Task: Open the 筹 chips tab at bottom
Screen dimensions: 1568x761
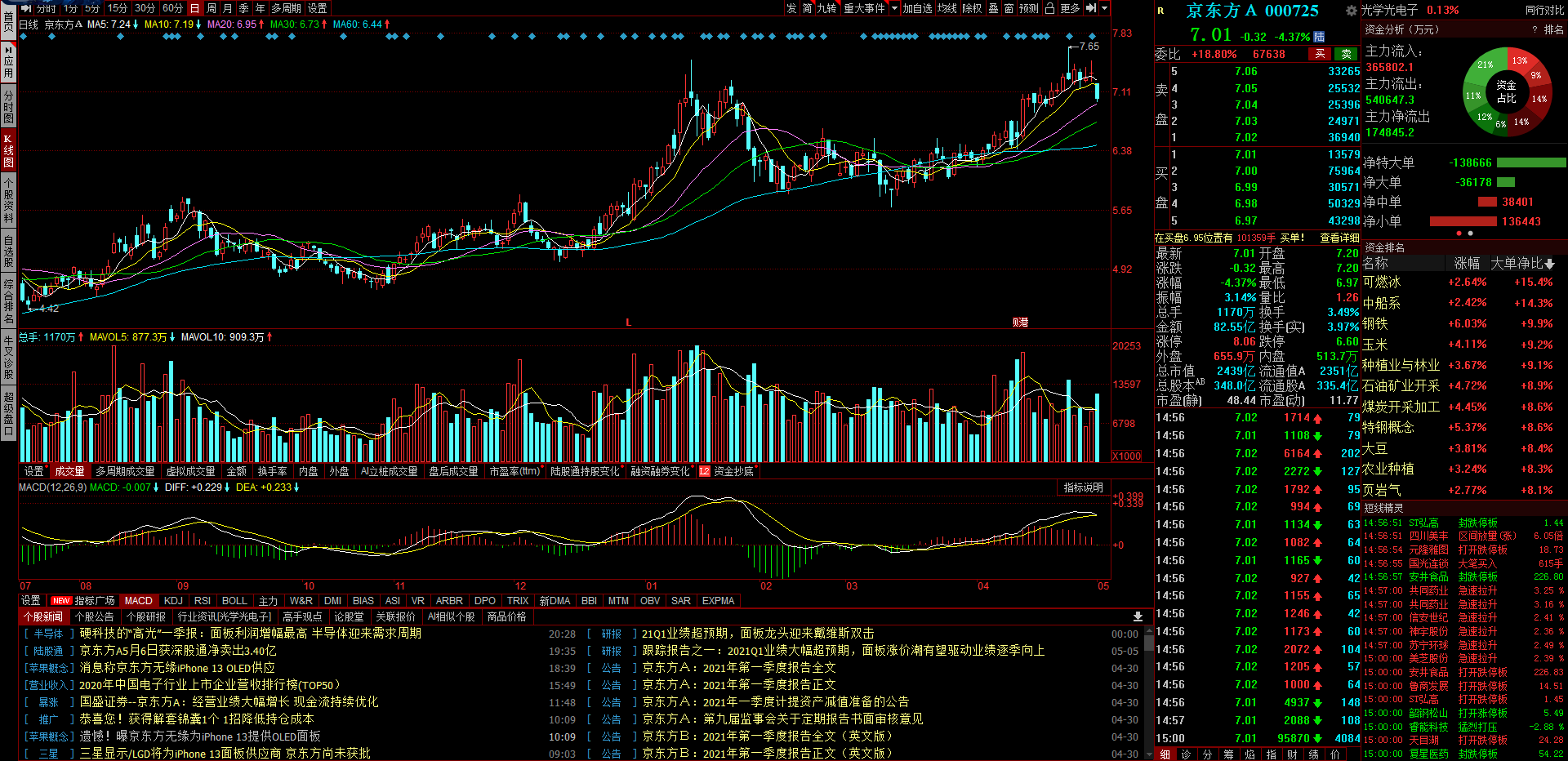Action: [1228, 754]
